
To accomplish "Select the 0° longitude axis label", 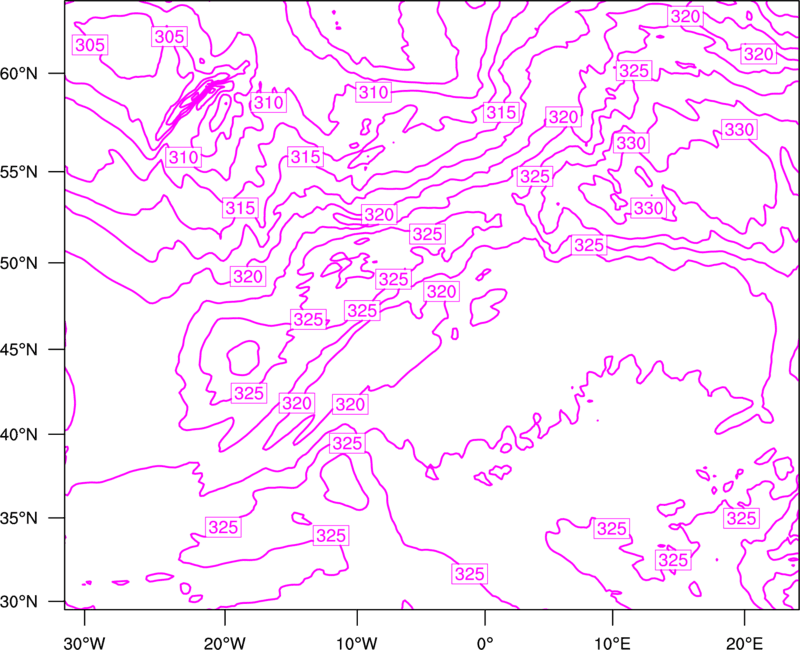I will coord(485,642).
